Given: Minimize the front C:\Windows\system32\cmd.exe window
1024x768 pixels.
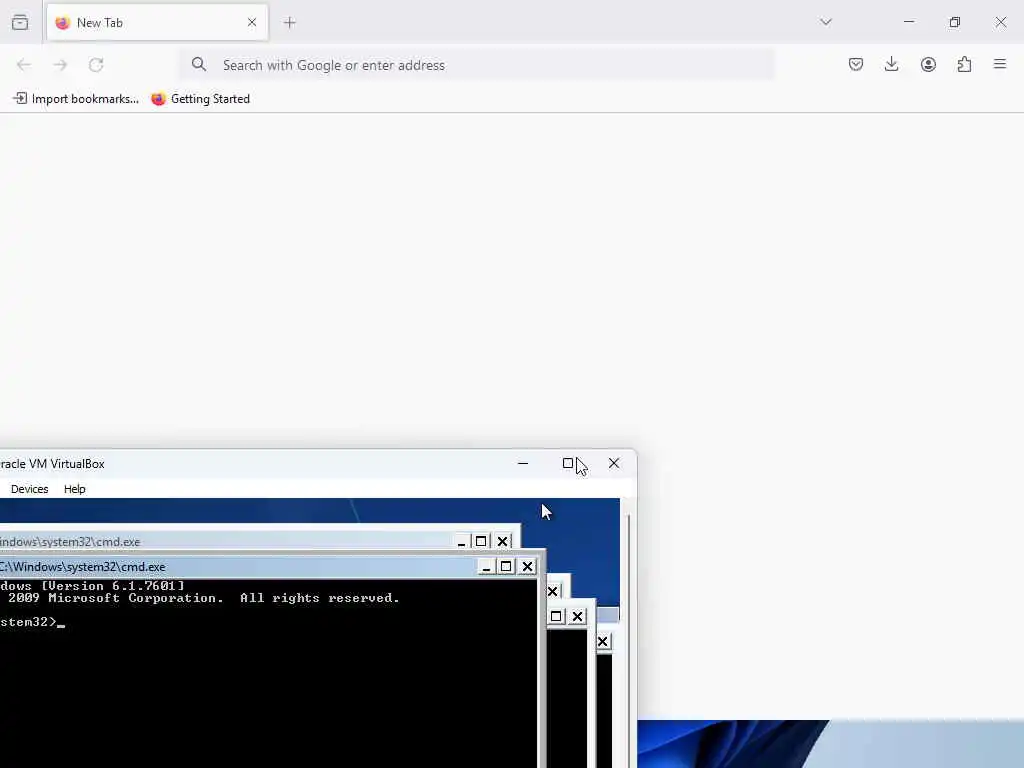Looking at the screenshot, I should tap(486, 567).
